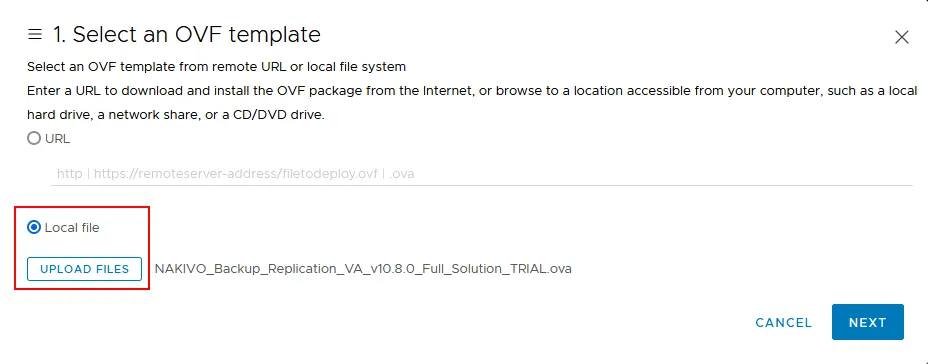This screenshot has width=928, height=364.
Task: Click the "Local file" option label text
Action: tap(72, 227)
